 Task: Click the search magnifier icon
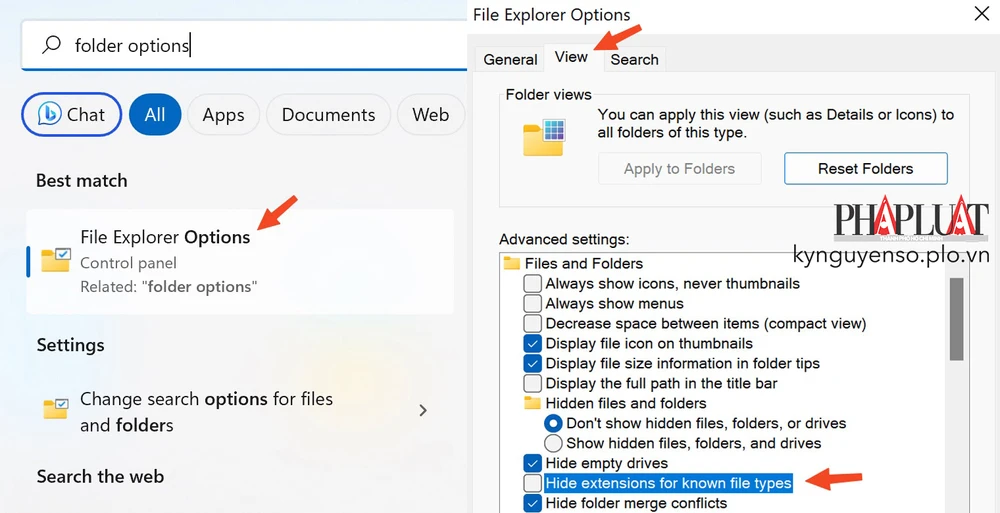tap(50, 46)
